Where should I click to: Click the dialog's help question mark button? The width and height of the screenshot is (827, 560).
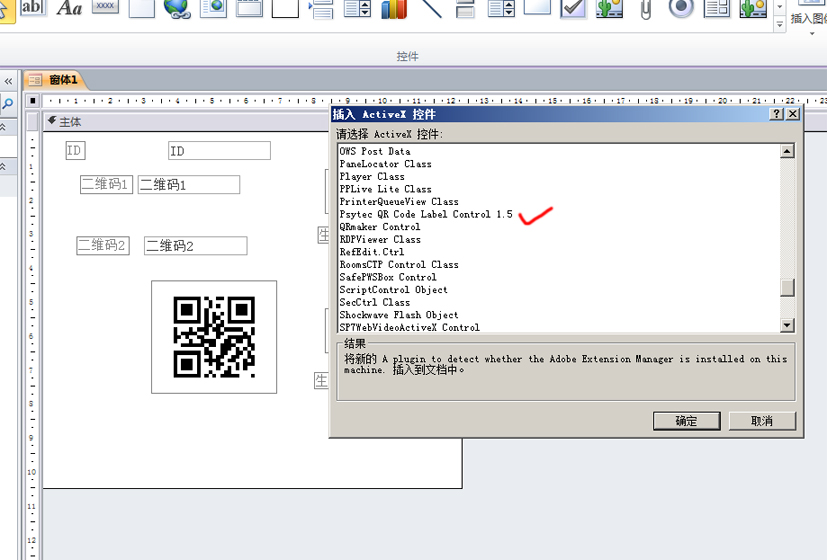click(x=776, y=114)
